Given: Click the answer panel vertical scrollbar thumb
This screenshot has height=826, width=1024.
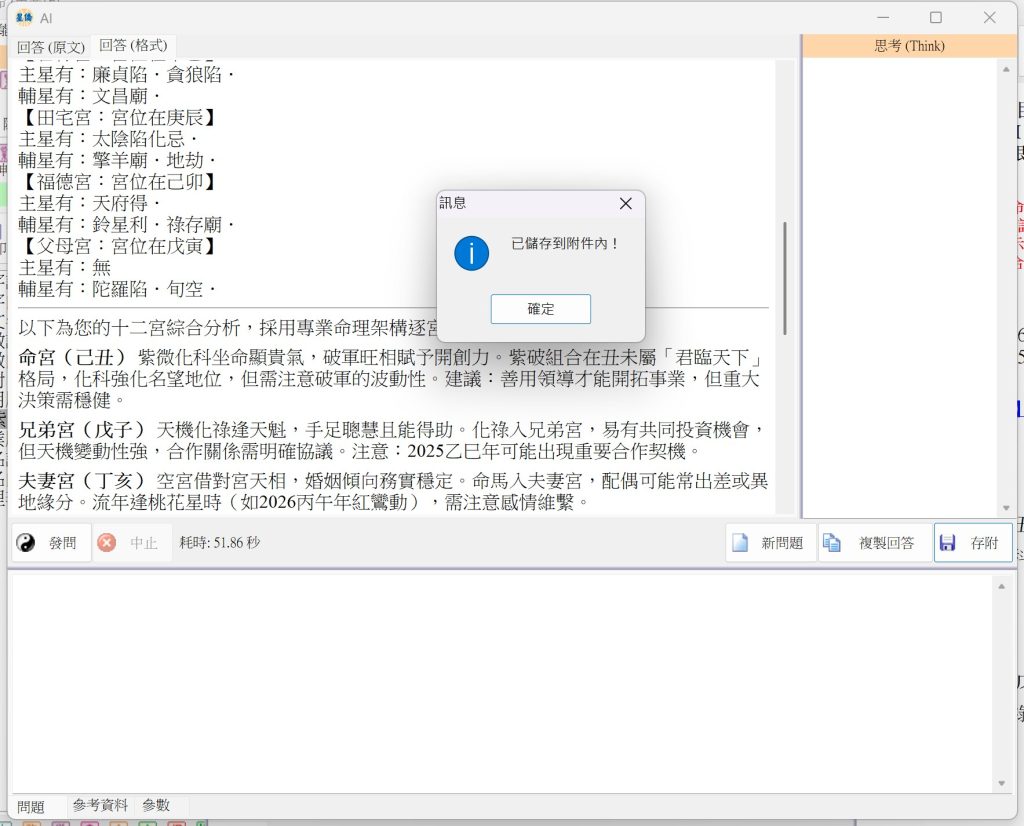Looking at the screenshot, I should coord(785,278).
